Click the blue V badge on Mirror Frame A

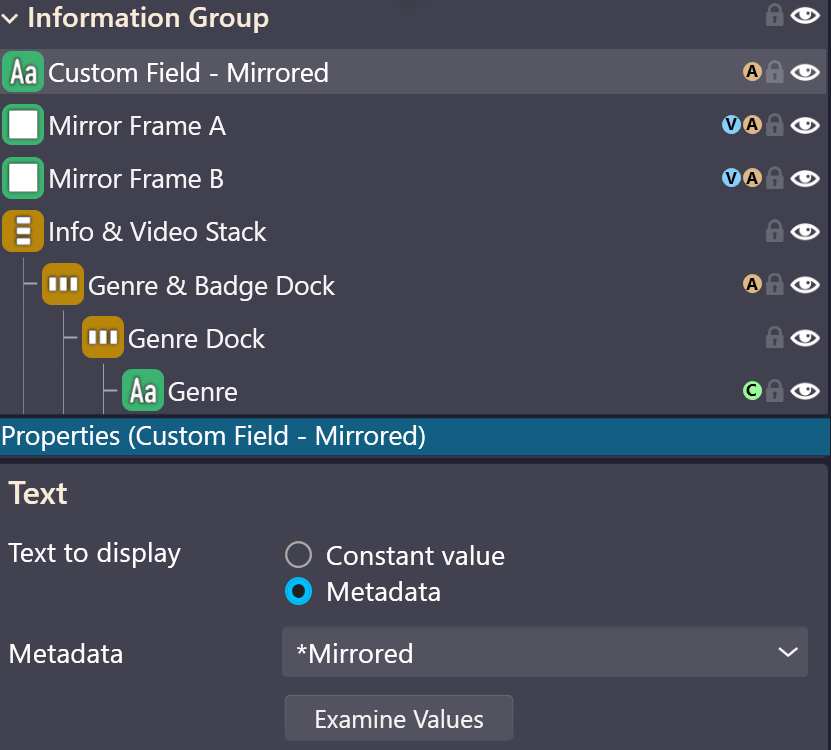click(731, 125)
